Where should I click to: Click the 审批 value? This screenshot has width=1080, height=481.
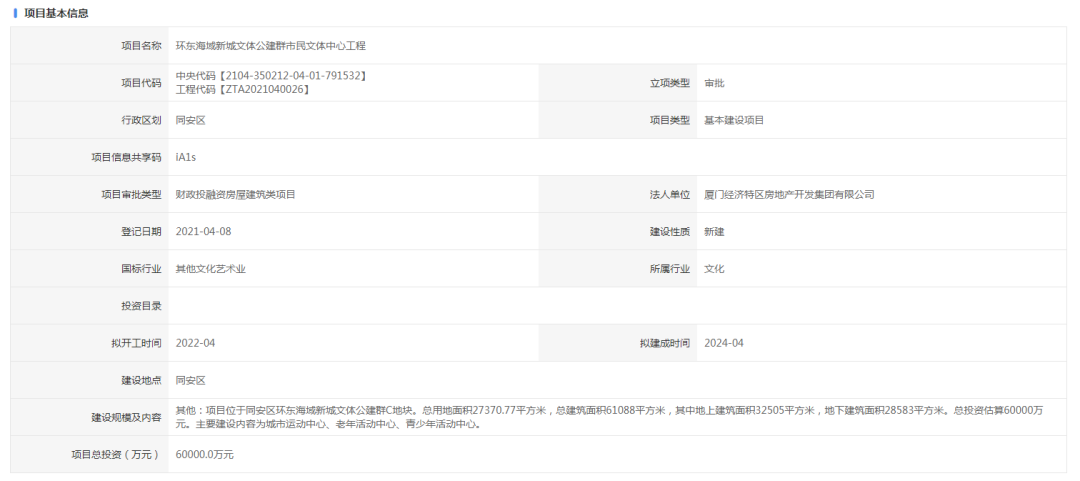(x=714, y=83)
